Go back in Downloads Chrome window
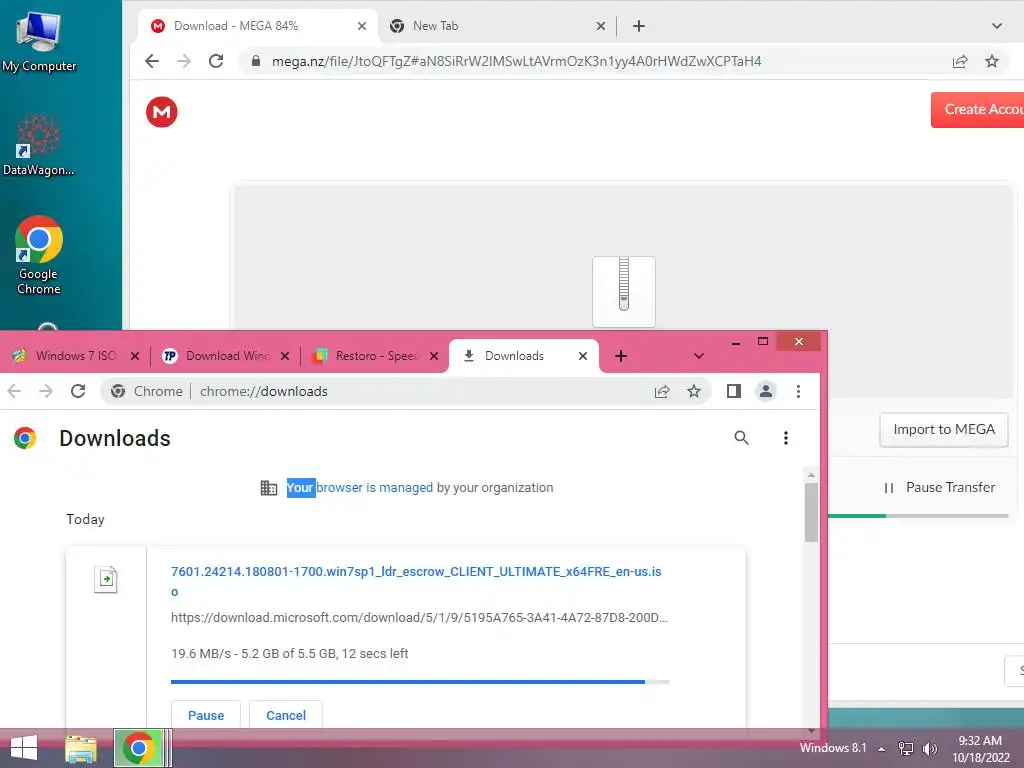 pos(14,391)
